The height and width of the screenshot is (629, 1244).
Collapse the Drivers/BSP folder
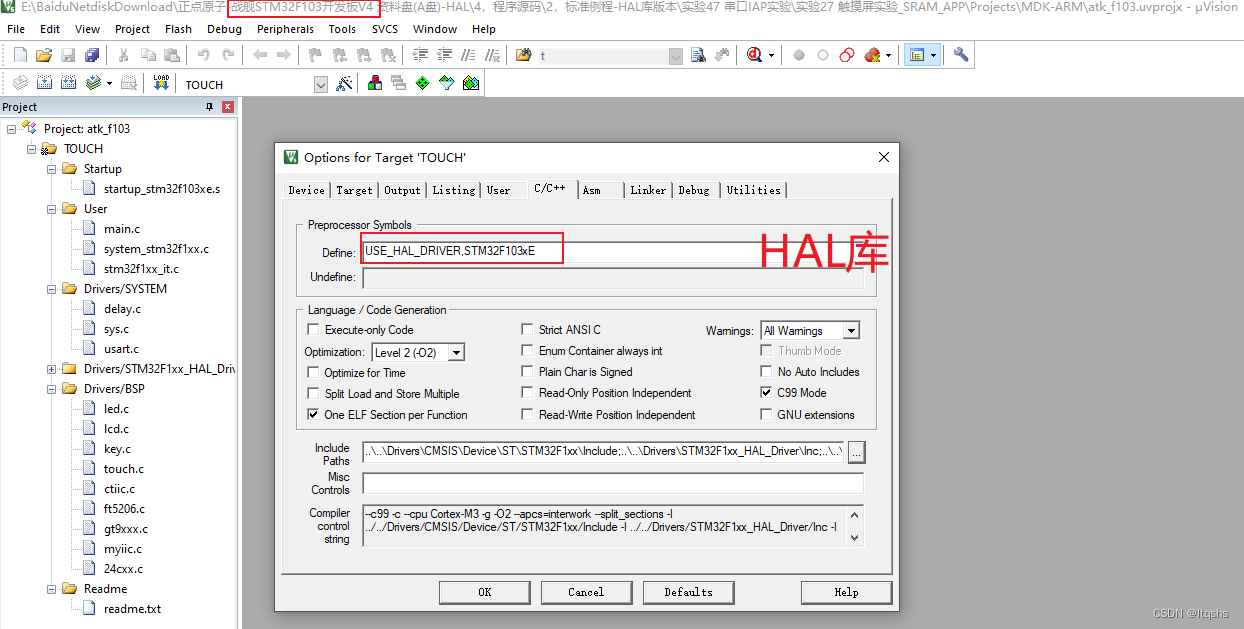pyautogui.click(x=52, y=389)
